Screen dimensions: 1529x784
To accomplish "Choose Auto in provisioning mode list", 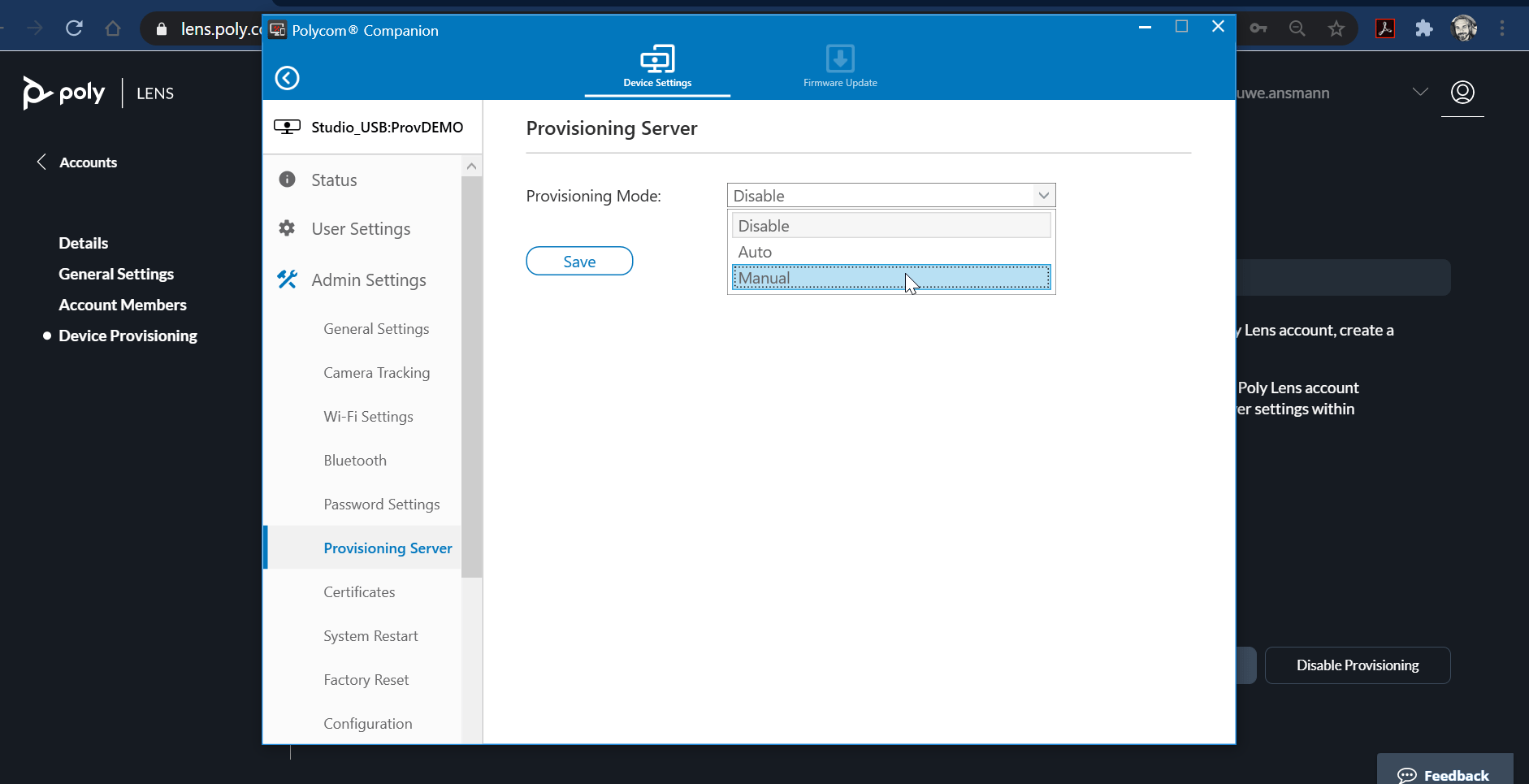I will (891, 252).
